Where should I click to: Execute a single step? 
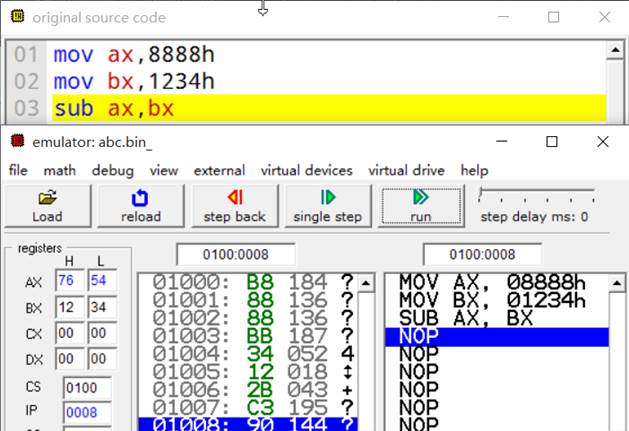click(x=327, y=206)
